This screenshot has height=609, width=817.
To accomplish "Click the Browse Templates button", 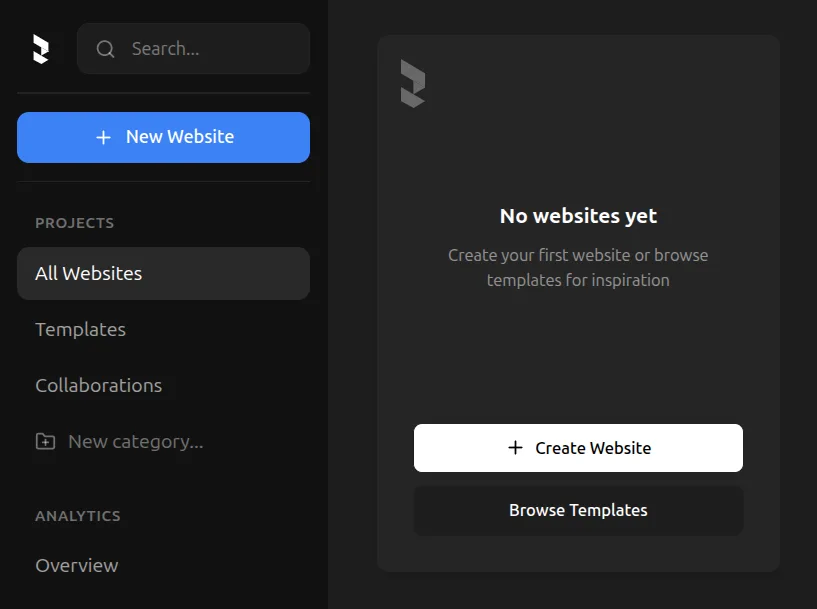I will 578,510.
